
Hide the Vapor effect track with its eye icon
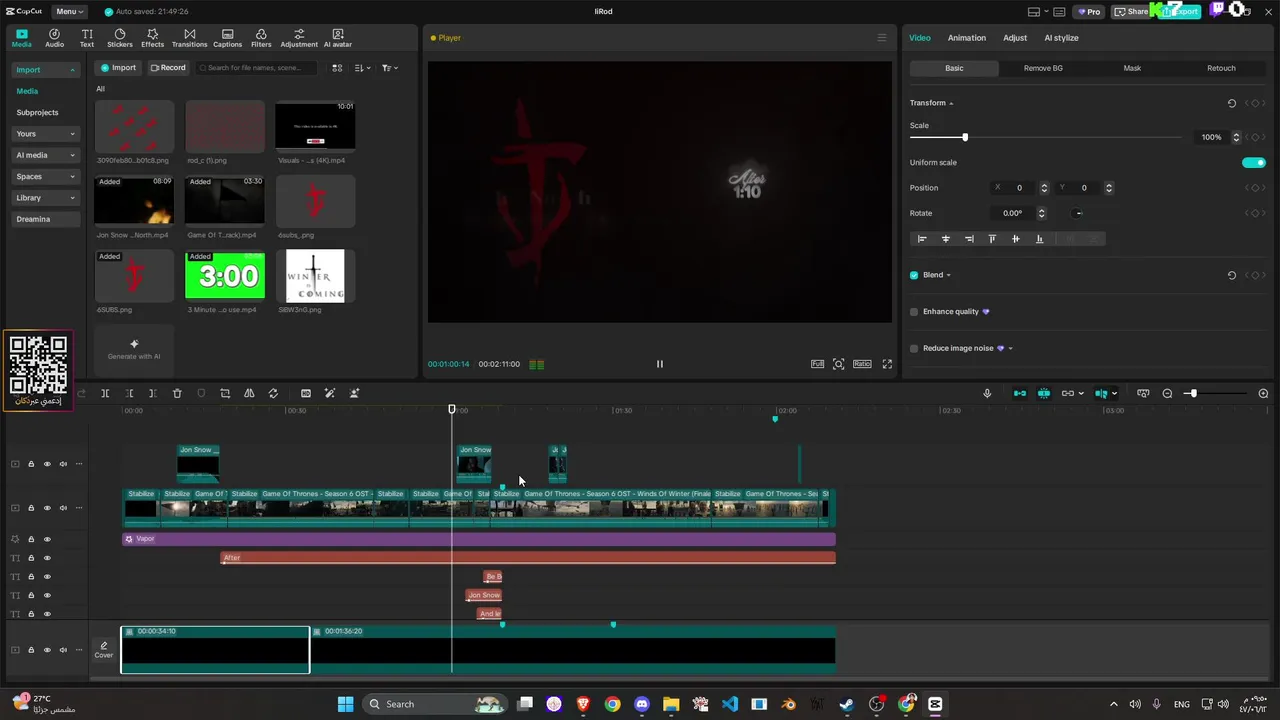tap(47, 539)
